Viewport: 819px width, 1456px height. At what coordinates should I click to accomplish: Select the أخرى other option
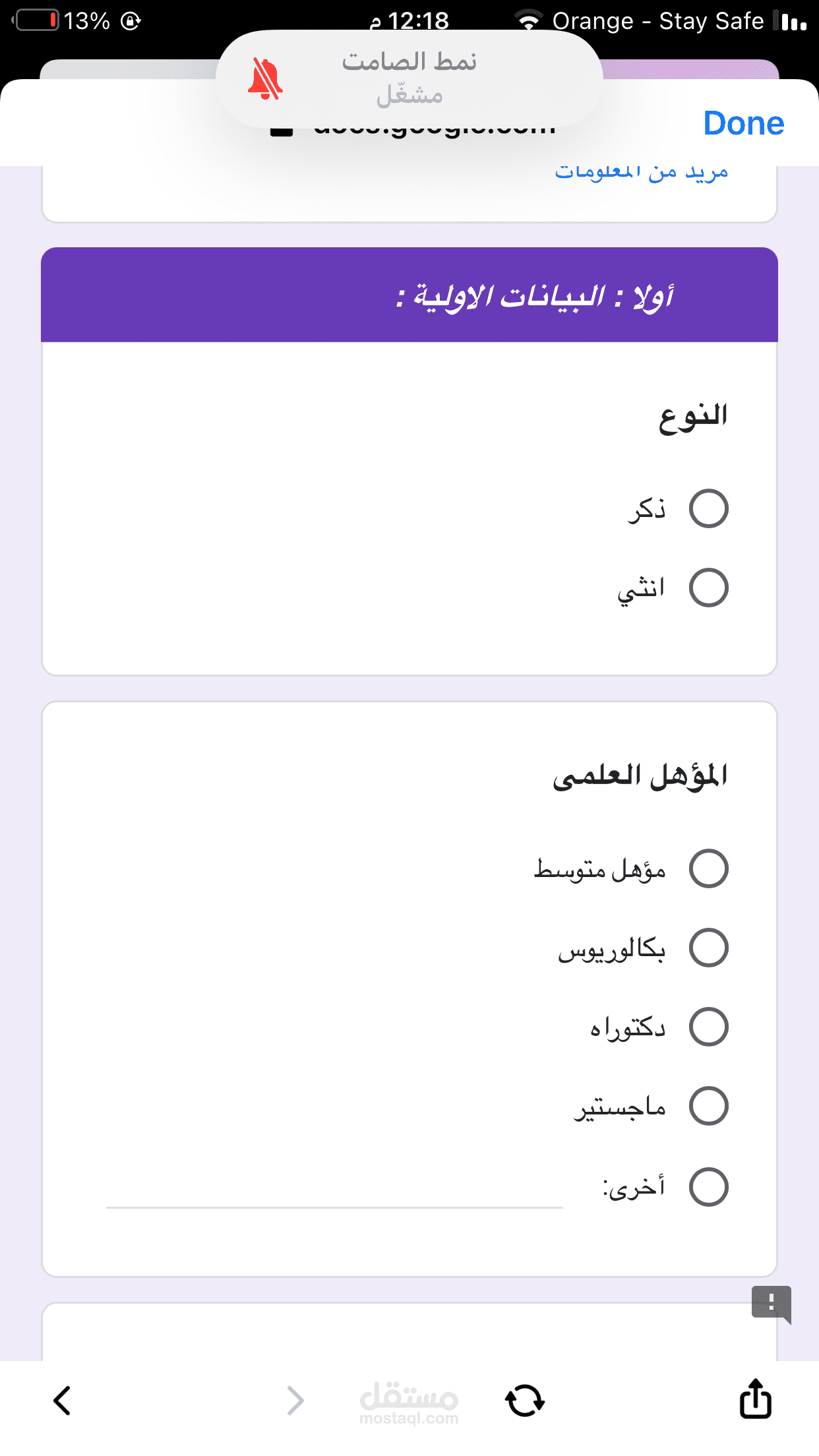tap(709, 1187)
